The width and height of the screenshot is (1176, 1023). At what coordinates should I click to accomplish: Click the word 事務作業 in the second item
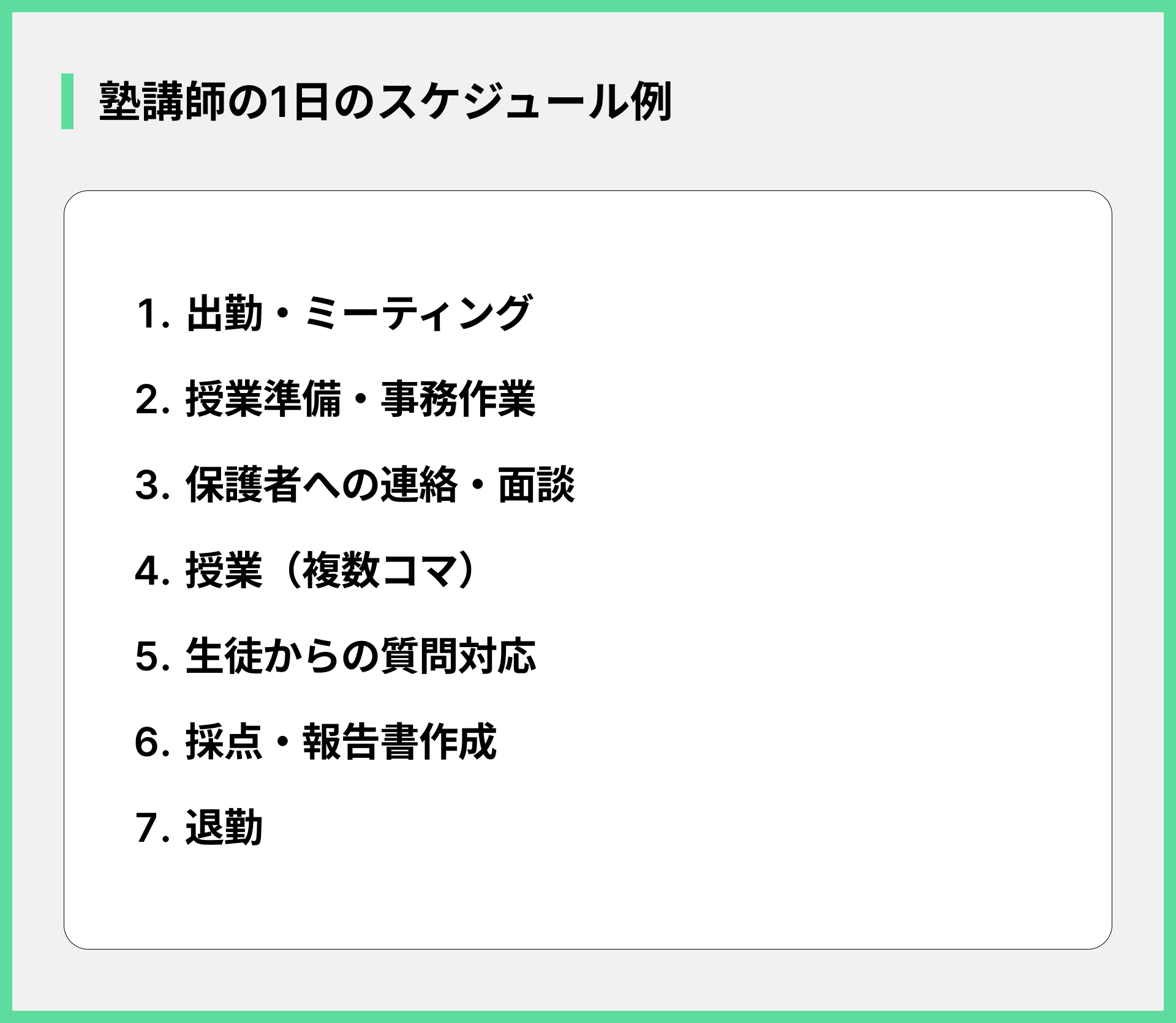[x=458, y=399]
